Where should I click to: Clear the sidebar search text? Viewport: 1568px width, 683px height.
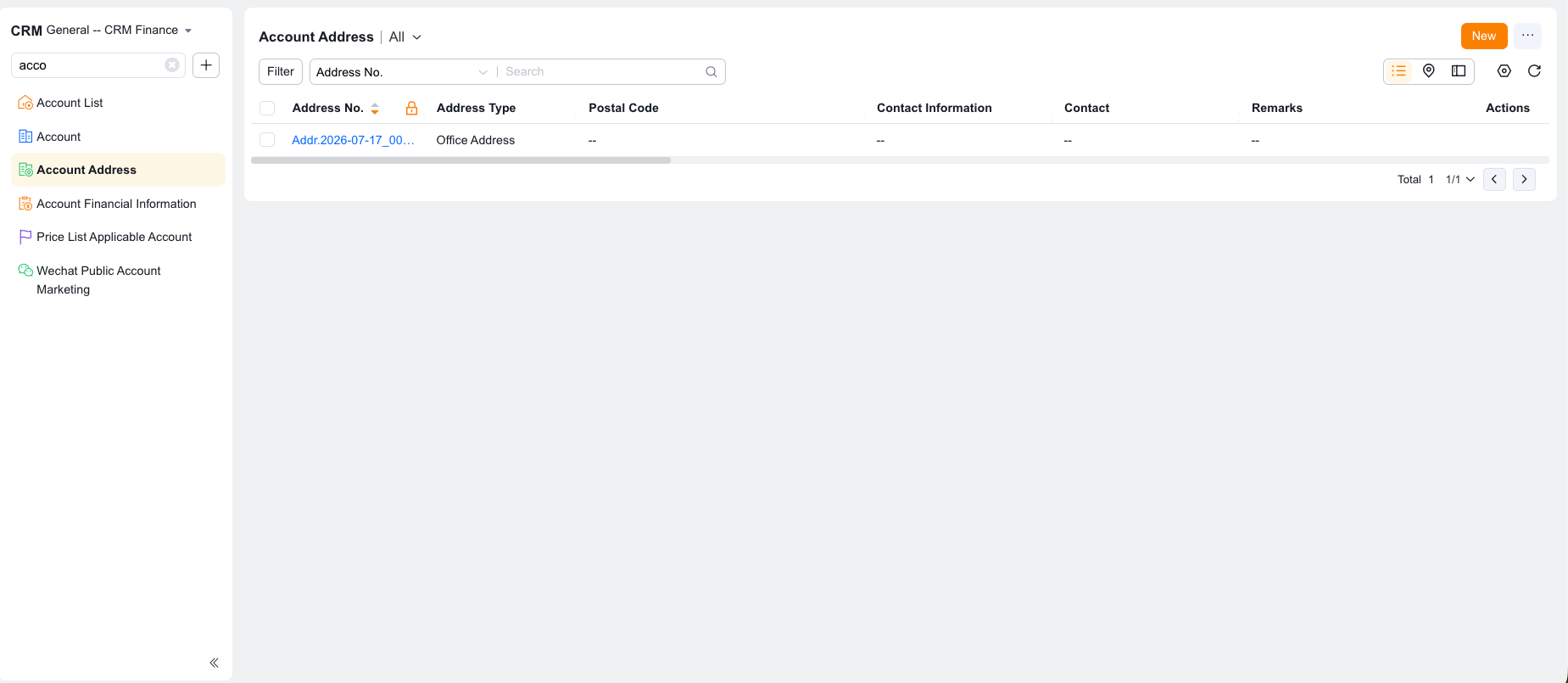click(x=172, y=65)
